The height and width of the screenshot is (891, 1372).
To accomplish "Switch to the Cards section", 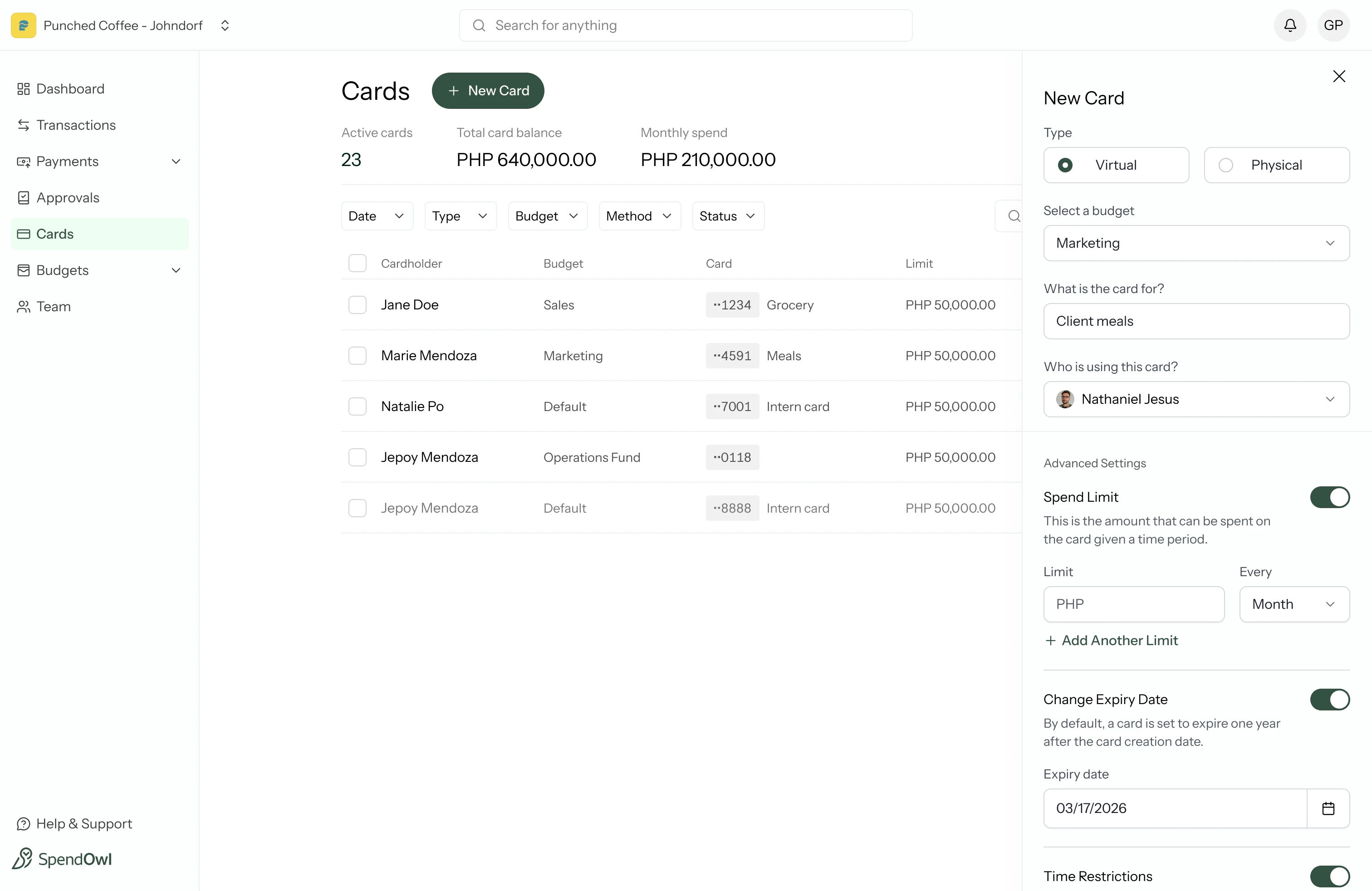I will (x=55, y=234).
